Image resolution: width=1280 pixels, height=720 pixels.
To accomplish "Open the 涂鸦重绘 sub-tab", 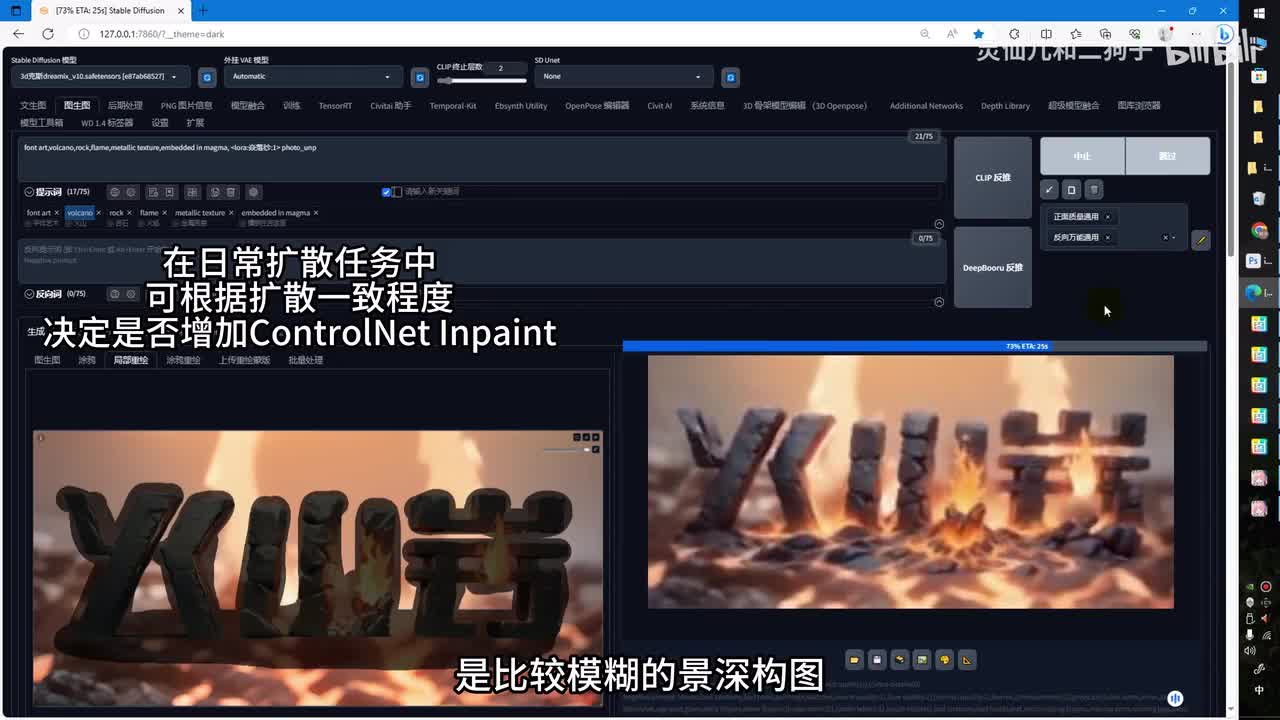I will (x=183, y=360).
